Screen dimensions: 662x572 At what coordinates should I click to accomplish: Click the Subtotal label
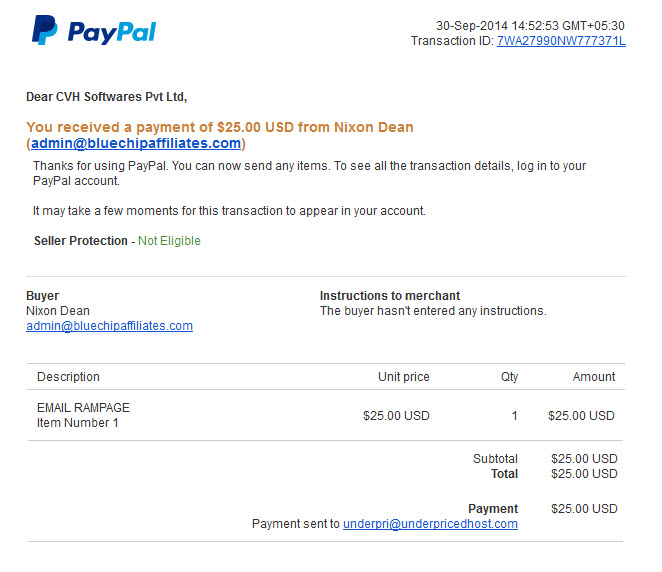point(495,458)
